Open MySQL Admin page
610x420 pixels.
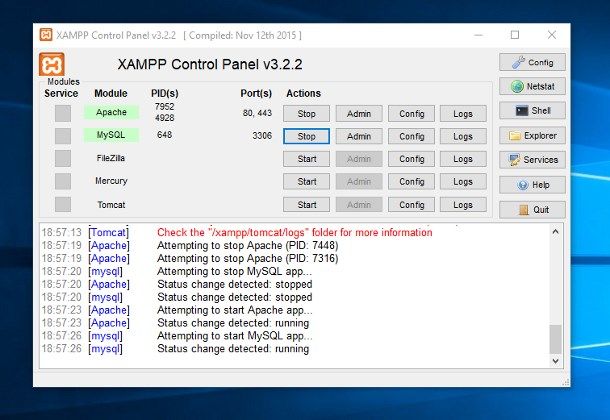tap(359, 136)
